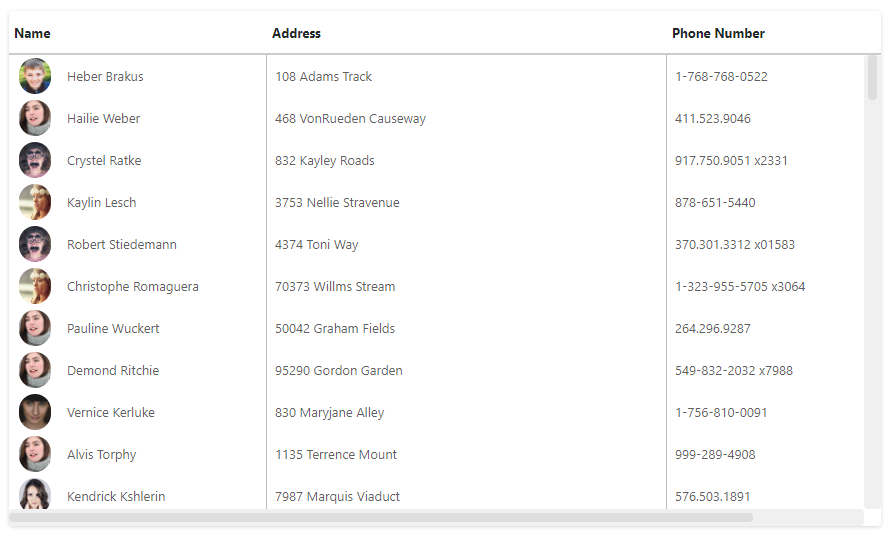The width and height of the screenshot is (891, 536).
Task: Select Vernice Kerluke's profile photo
Action: click(35, 412)
